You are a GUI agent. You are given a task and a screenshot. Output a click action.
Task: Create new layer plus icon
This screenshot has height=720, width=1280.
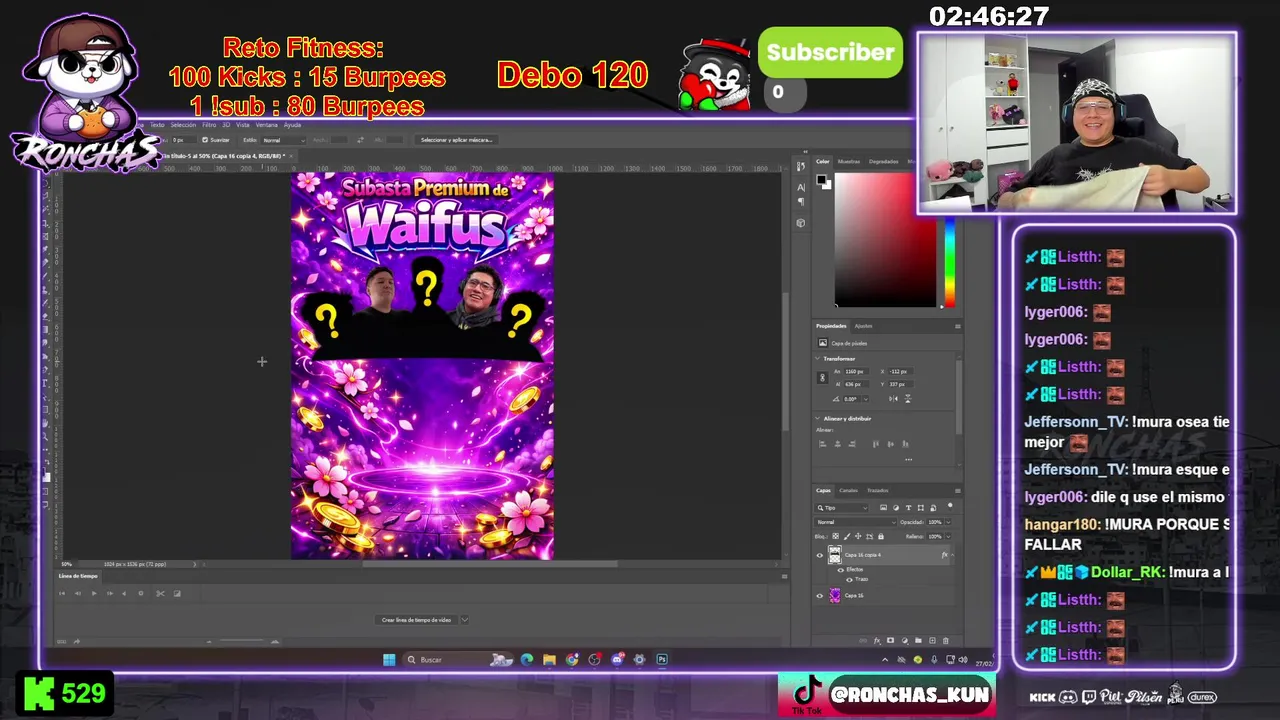tap(932, 641)
